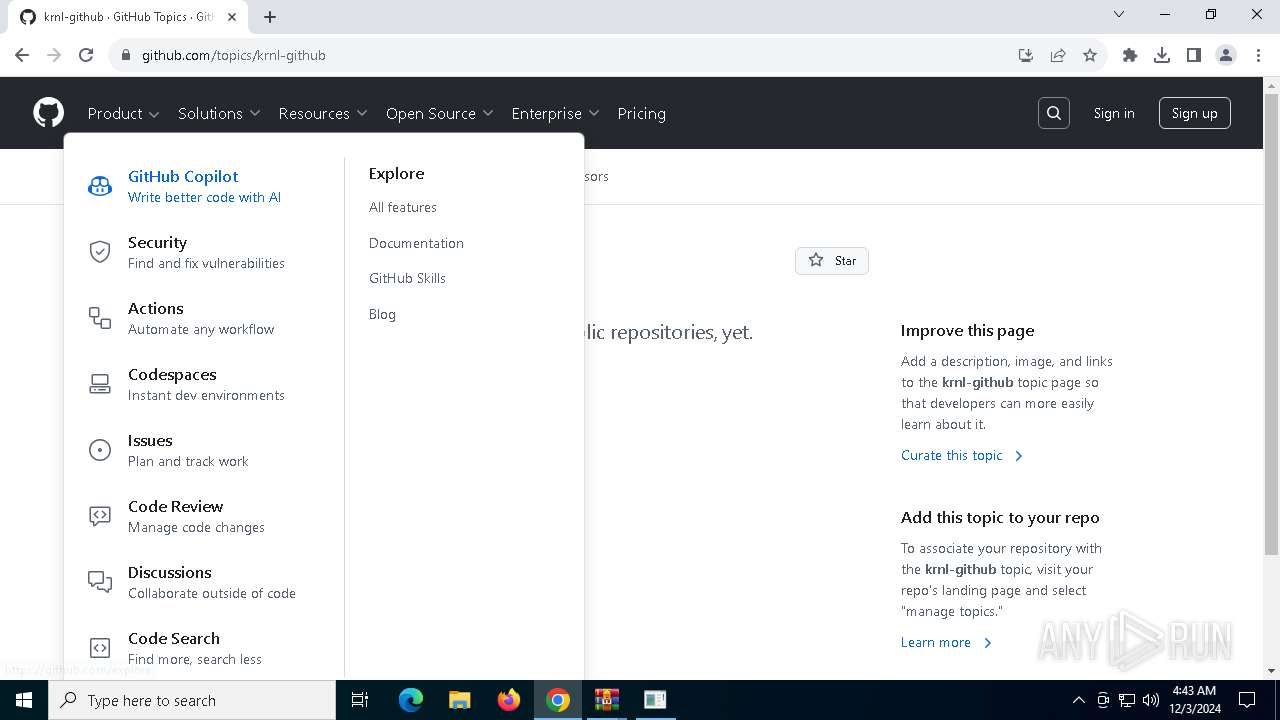Open Chrome downloads tray icon
Image resolution: width=1280 pixels, height=720 pixels.
[1162, 55]
